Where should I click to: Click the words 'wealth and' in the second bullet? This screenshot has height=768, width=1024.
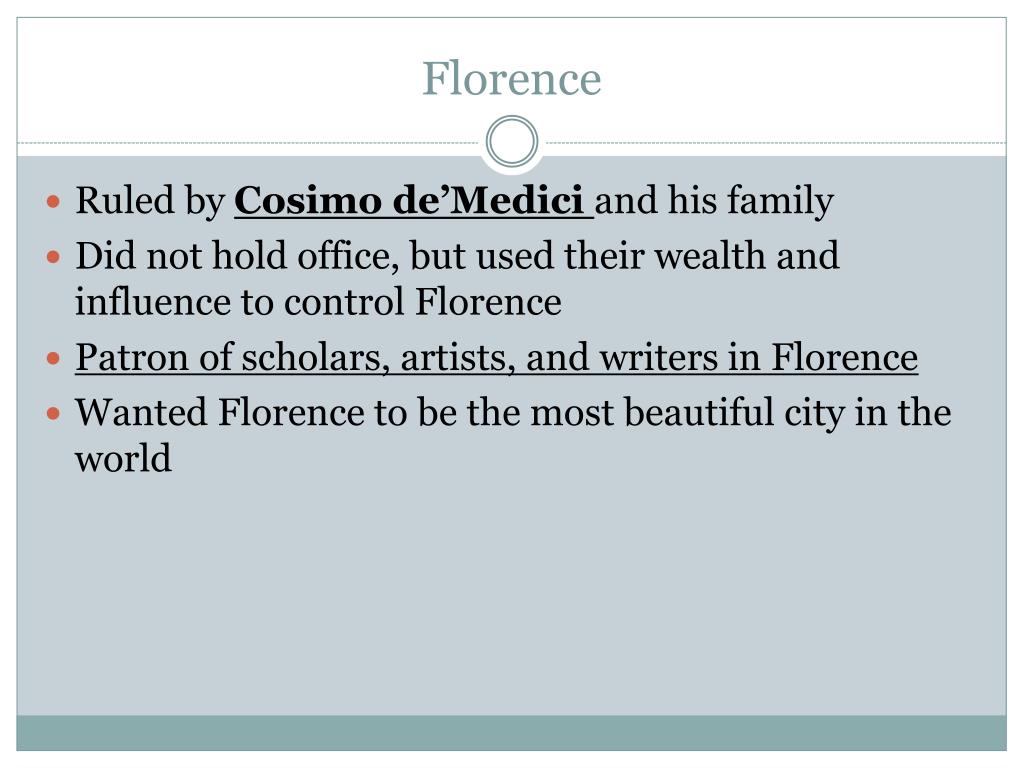coord(747,255)
